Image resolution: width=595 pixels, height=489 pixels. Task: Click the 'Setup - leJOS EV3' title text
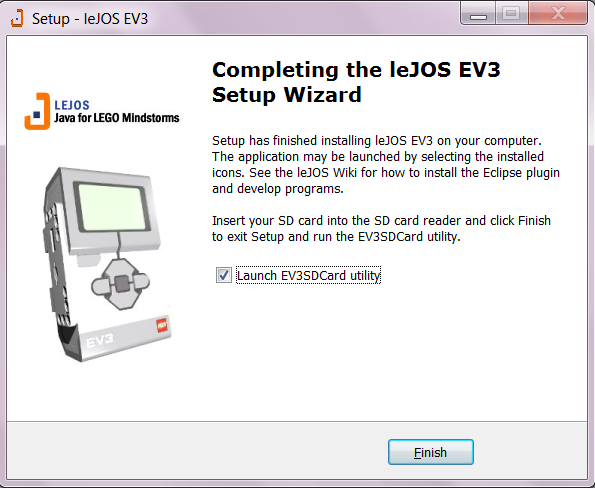point(90,19)
